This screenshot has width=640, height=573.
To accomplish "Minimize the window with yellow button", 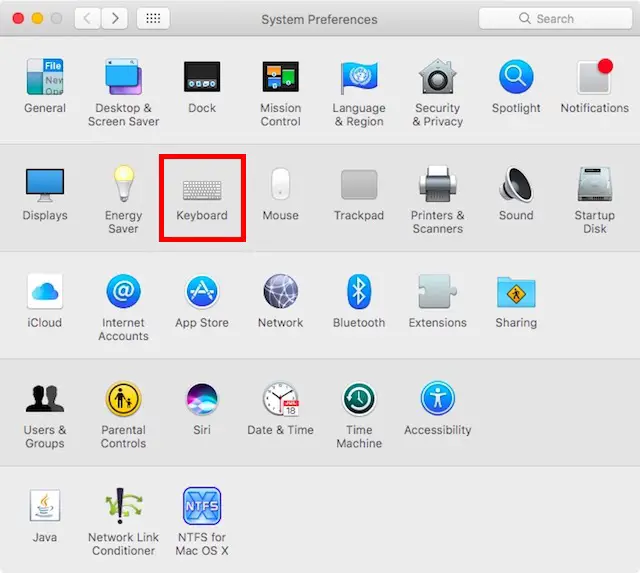I will click(37, 18).
